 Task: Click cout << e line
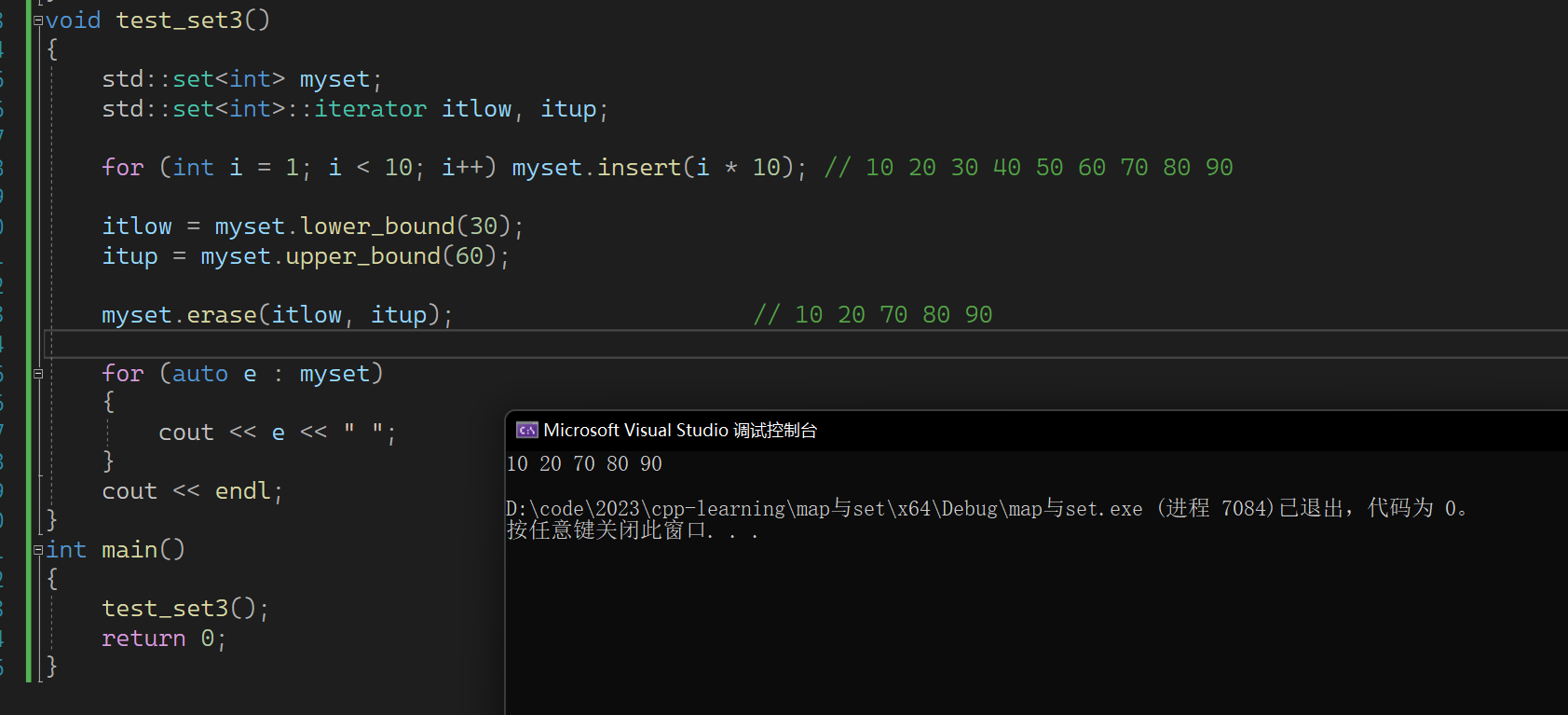[277, 433]
